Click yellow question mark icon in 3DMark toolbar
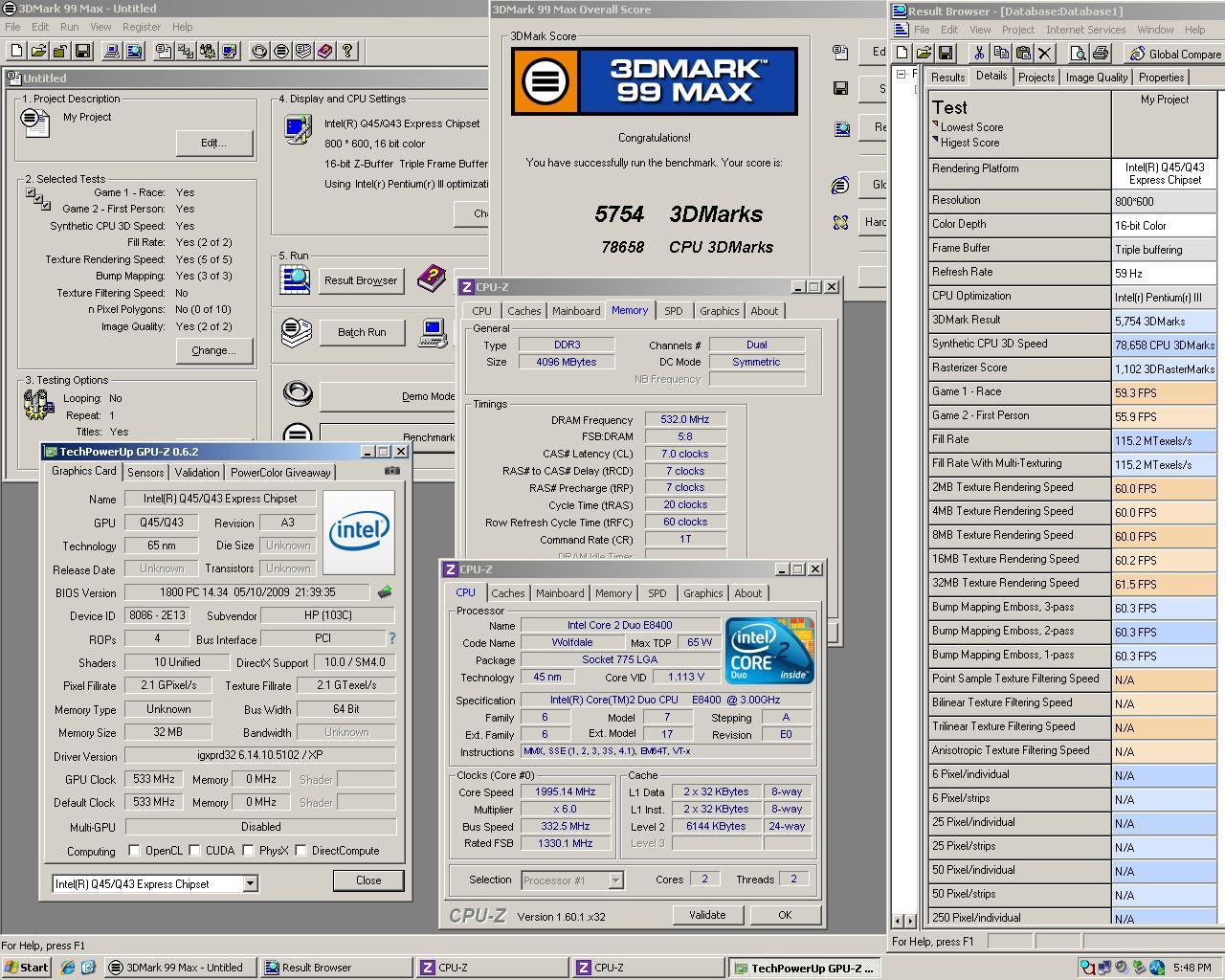Image resolution: width=1225 pixels, height=980 pixels. click(347, 51)
